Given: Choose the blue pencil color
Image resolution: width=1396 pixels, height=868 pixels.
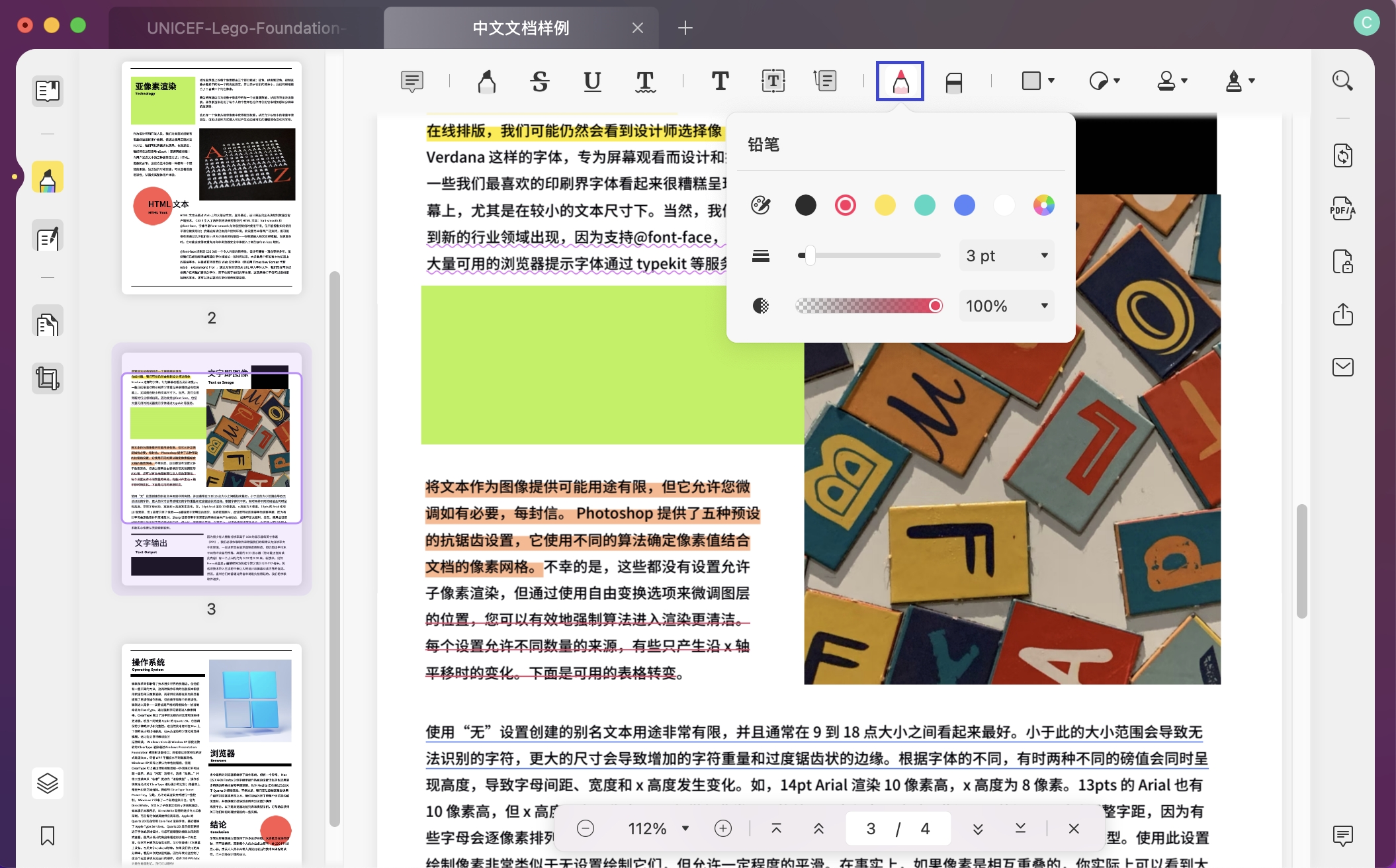Looking at the screenshot, I should tap(964, 205).
